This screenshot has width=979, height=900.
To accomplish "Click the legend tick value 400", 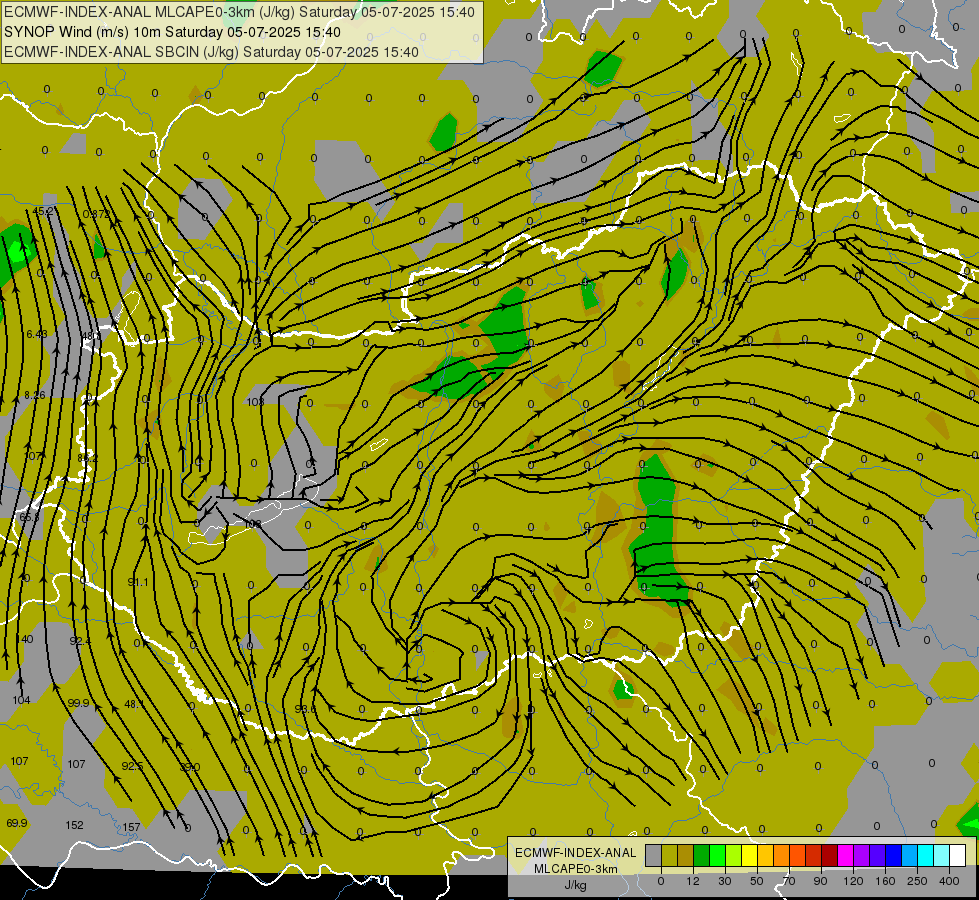I will [949, 881].
